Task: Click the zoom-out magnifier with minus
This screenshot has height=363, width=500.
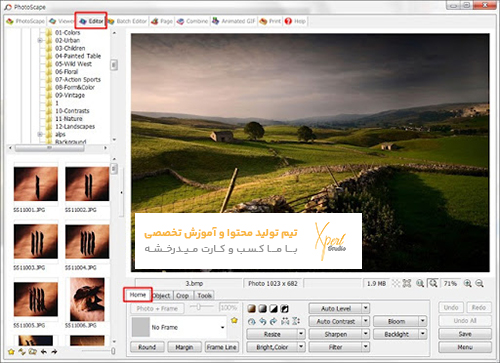Action: 479,283
